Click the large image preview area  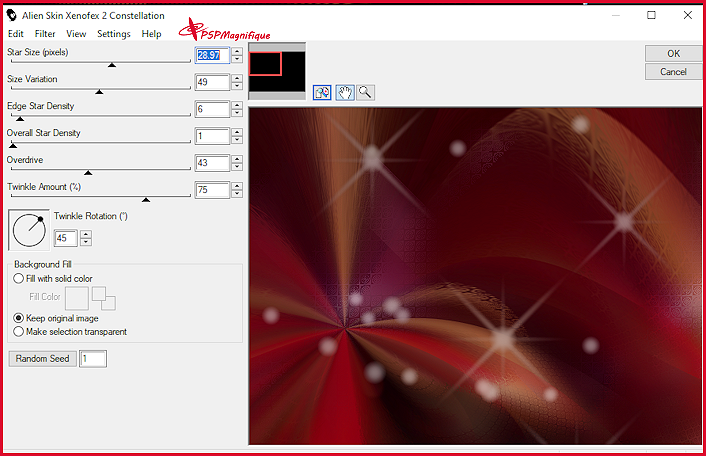475,276
